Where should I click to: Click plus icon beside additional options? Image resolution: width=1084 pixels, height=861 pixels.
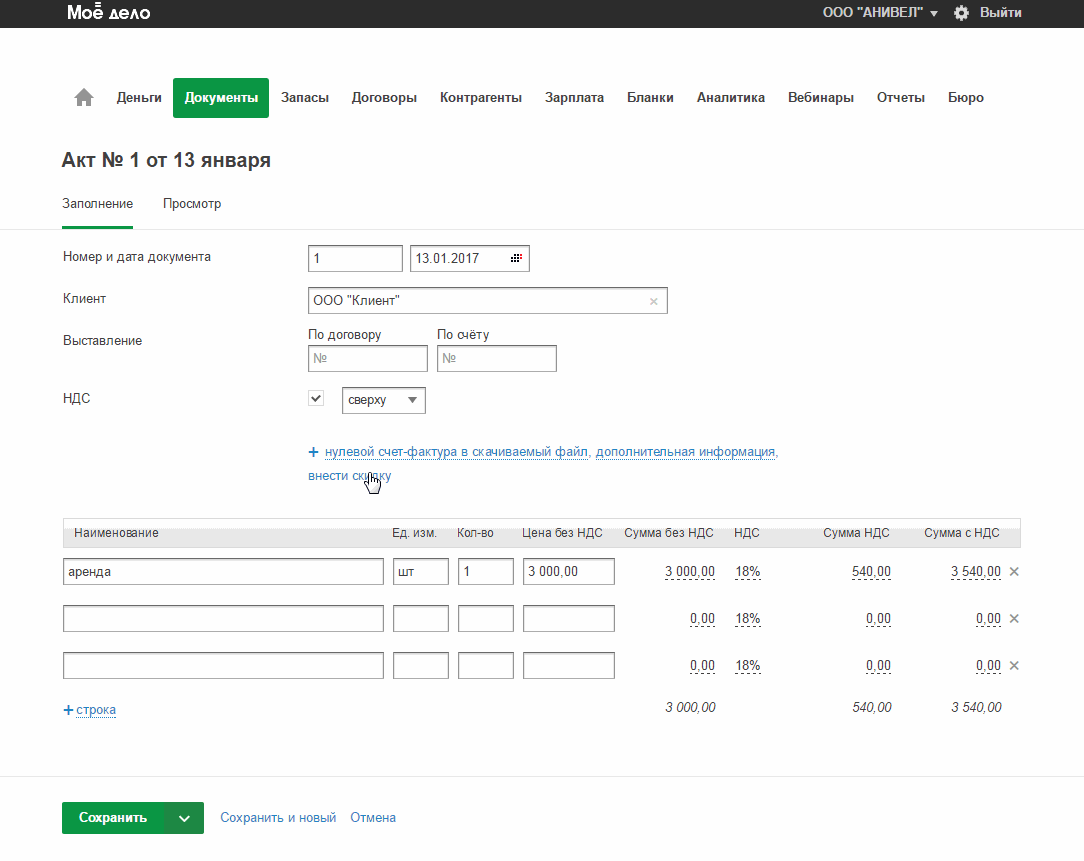[x=314, y=452]
